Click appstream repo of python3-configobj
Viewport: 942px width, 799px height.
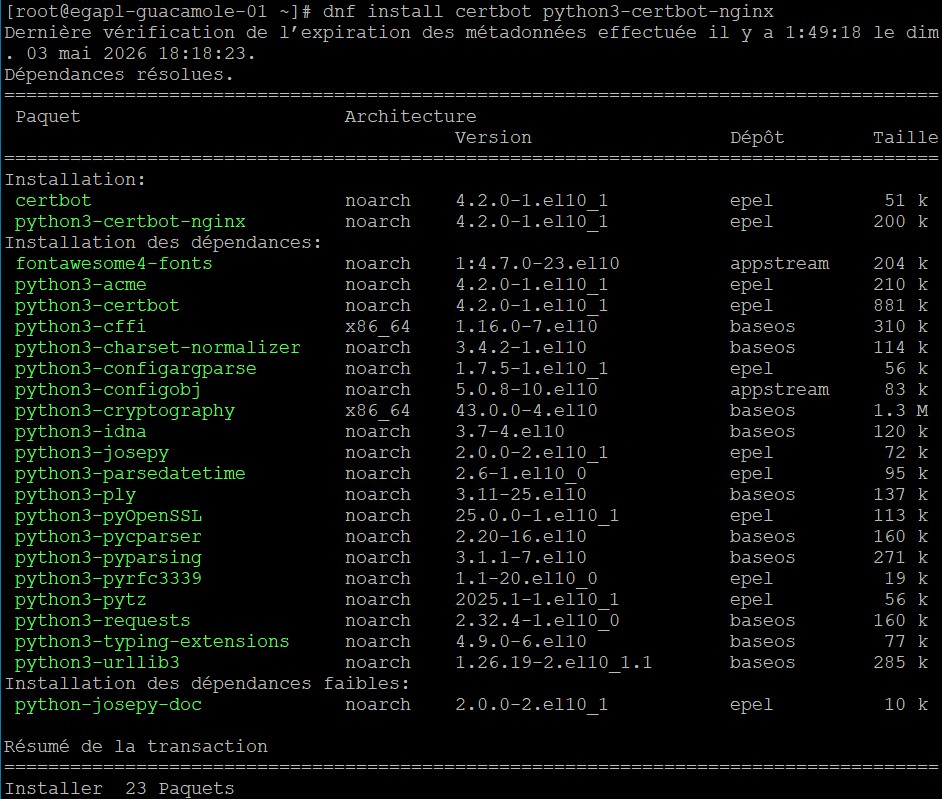pyautogui.click(x=779, y=390)
